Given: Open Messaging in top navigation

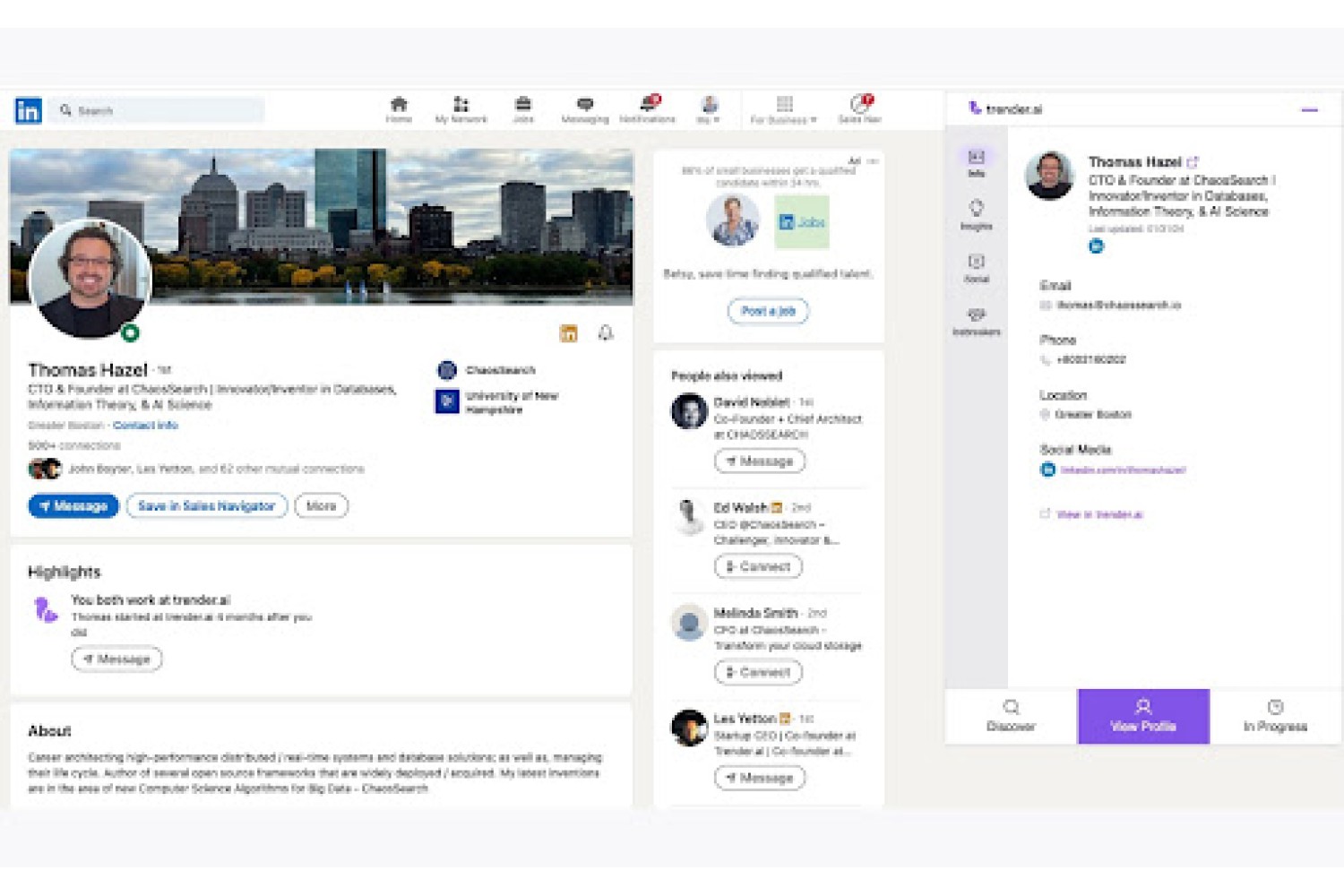Looking at the screenshot, I should pos(585,109).
